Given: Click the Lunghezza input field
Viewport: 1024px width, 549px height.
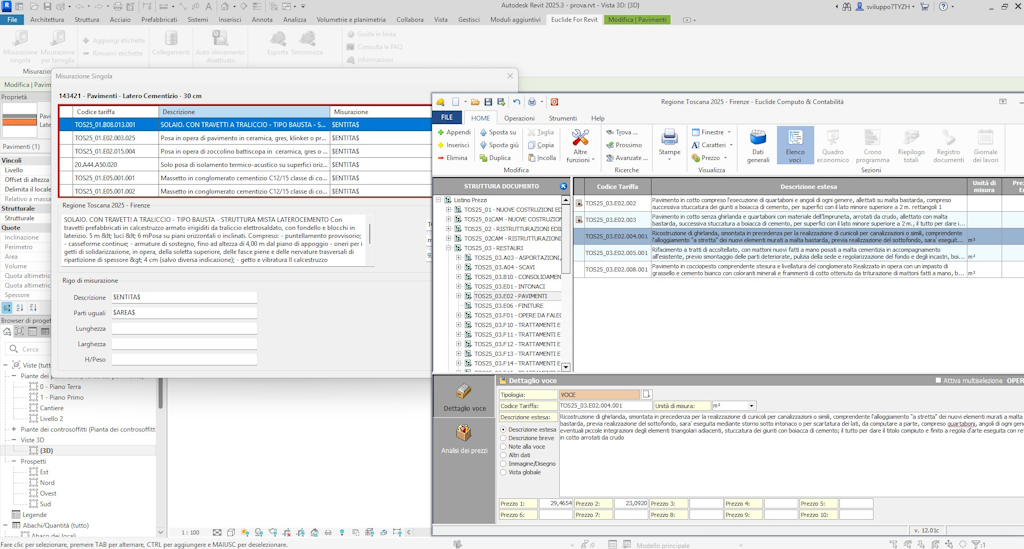Looking at the screenshot, I should click(x=183, y=328).
